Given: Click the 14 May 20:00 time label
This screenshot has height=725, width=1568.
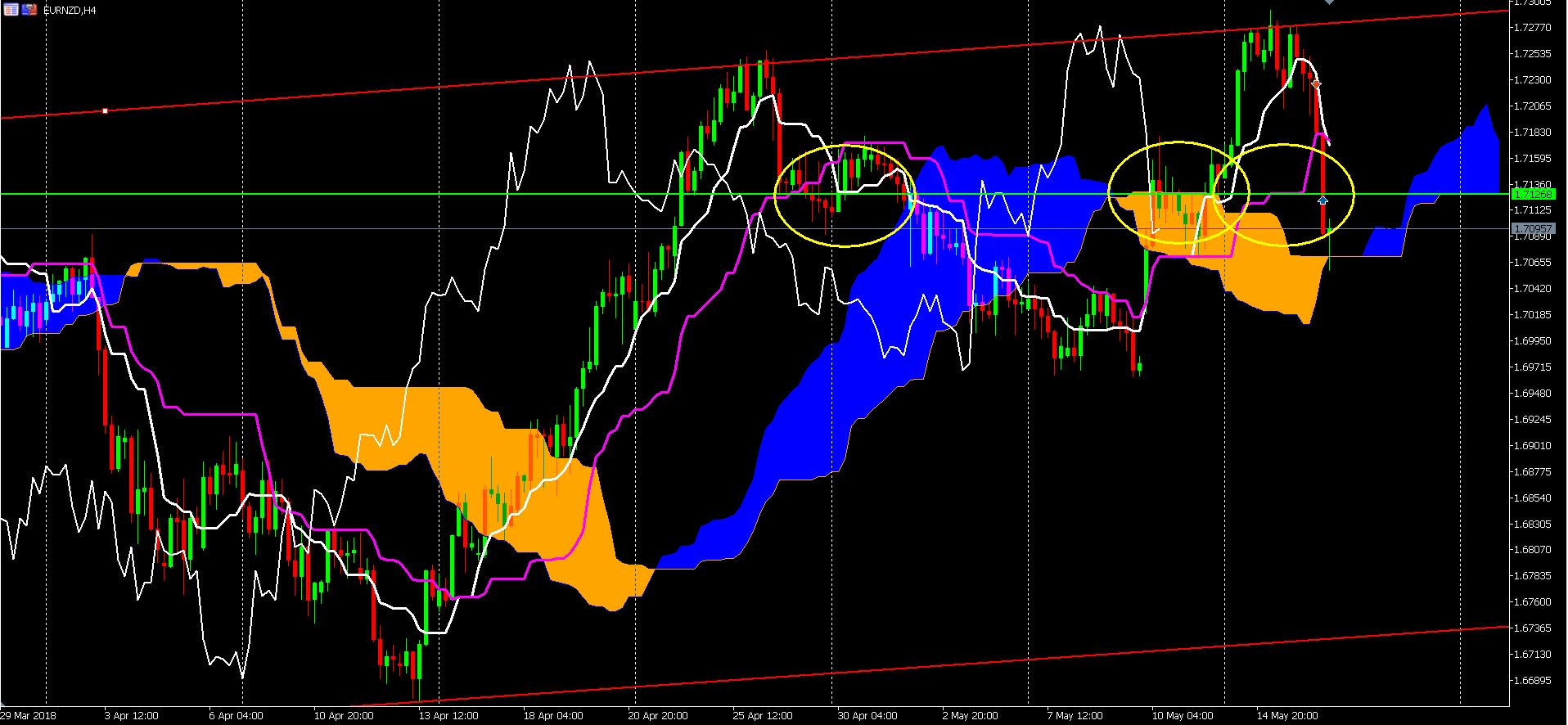Looking at the screenshot, I should tap(1286, 716).
